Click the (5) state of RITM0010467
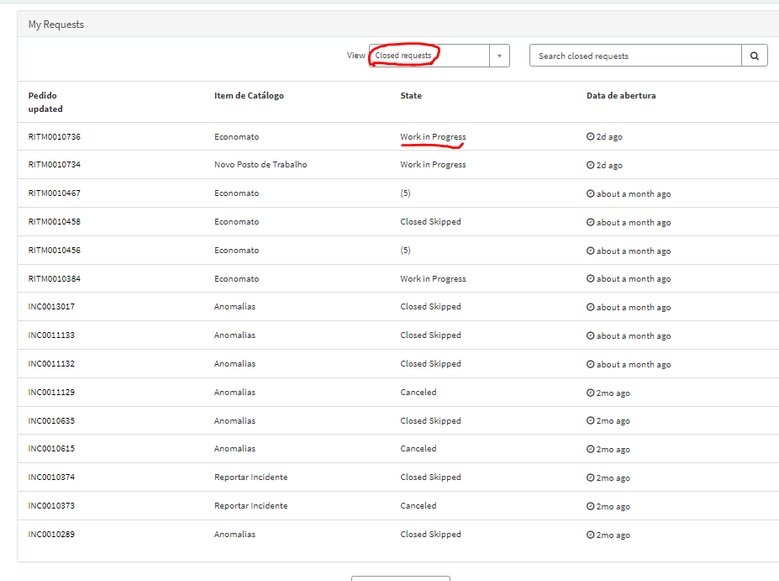 405,193
